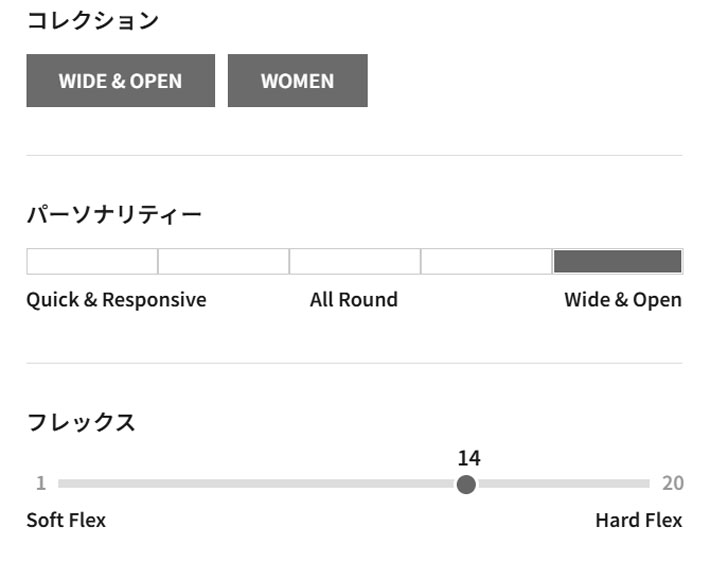The width and height of the screenshot is (710, 562).
Task: Click the All Round label
Action: pos(354,300)
